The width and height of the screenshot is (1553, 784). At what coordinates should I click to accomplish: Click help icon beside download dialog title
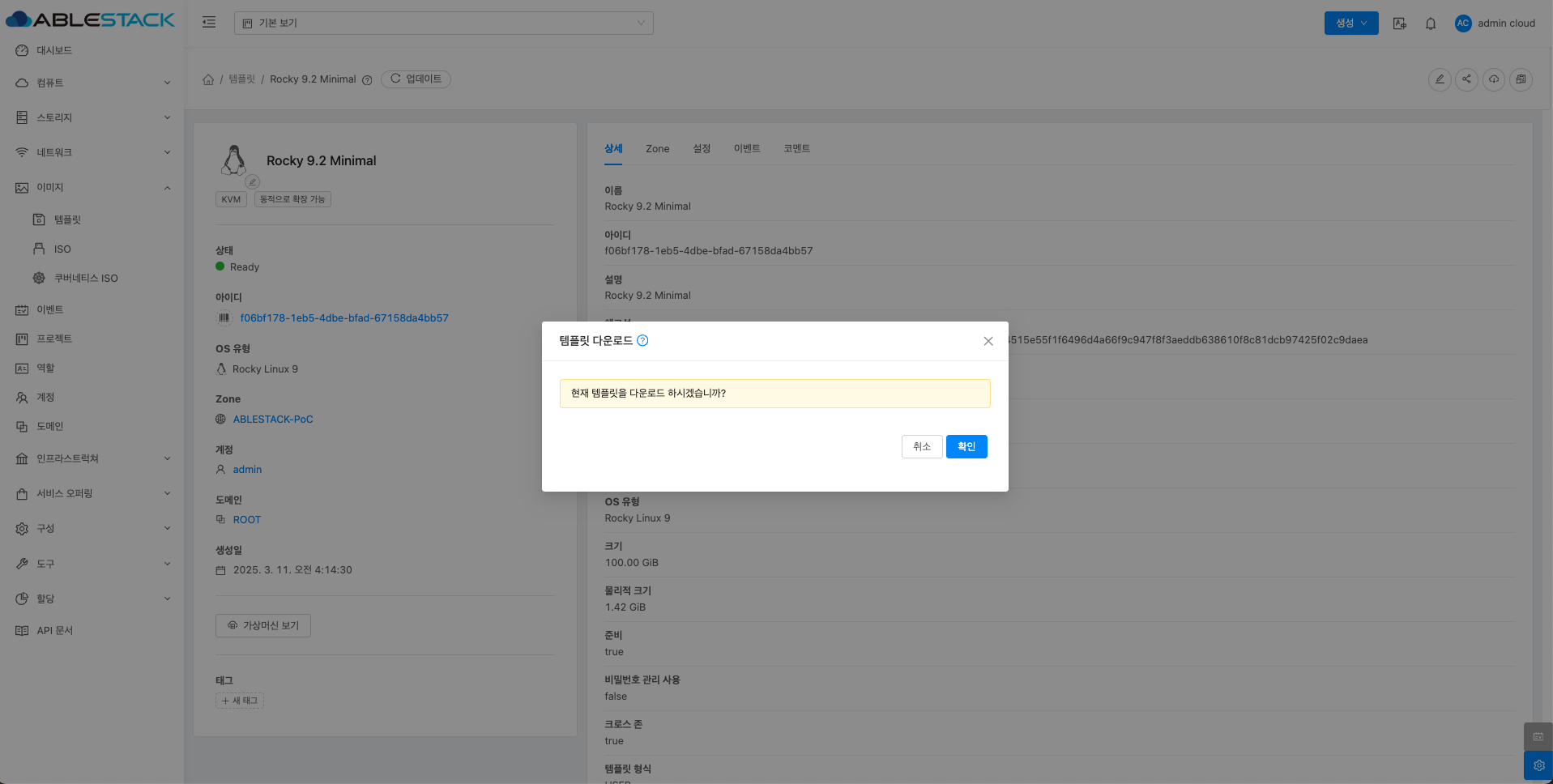click(642, 341)
